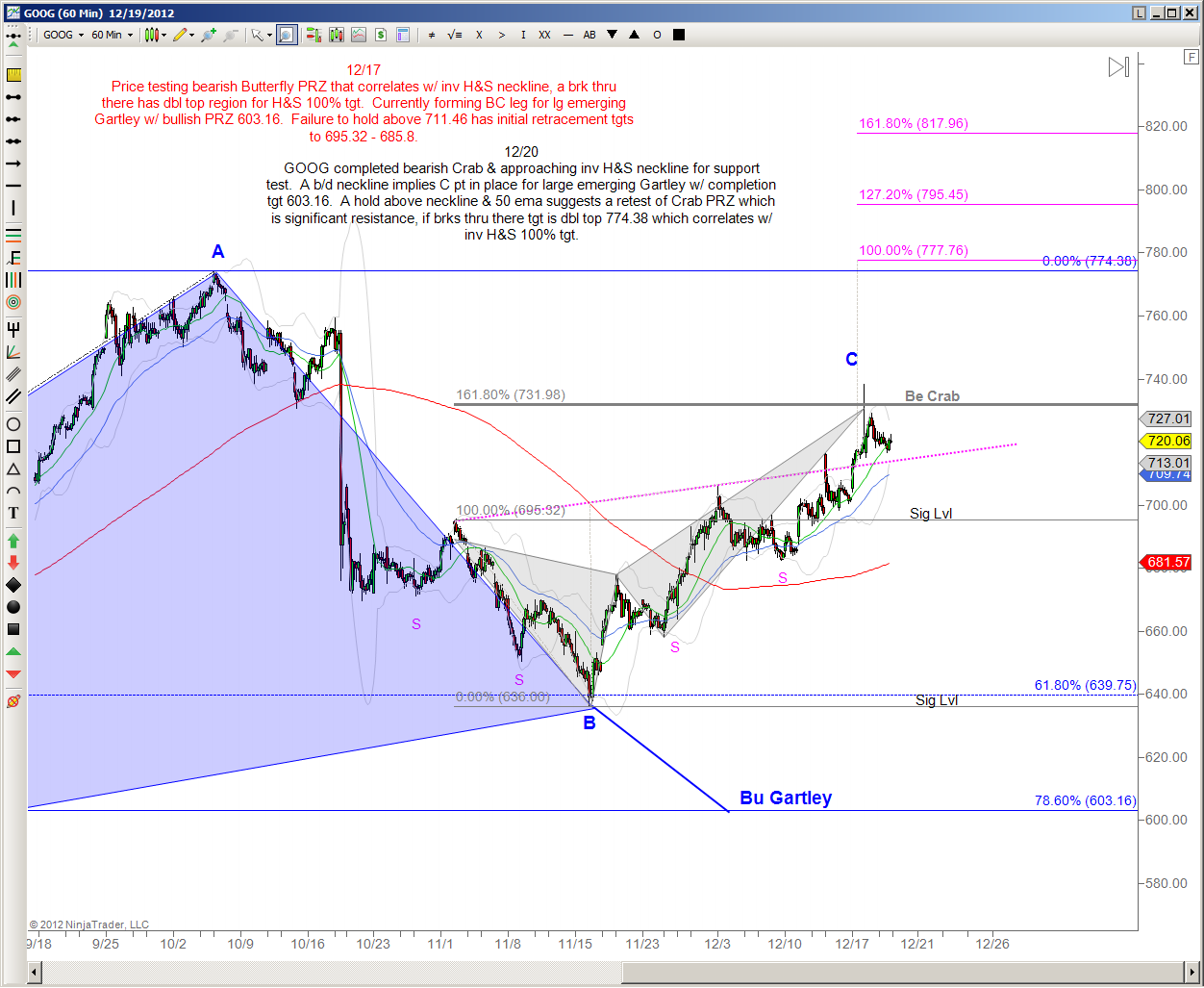Click the XX toolbar button

pyautogui.click(x=545, y=35)
